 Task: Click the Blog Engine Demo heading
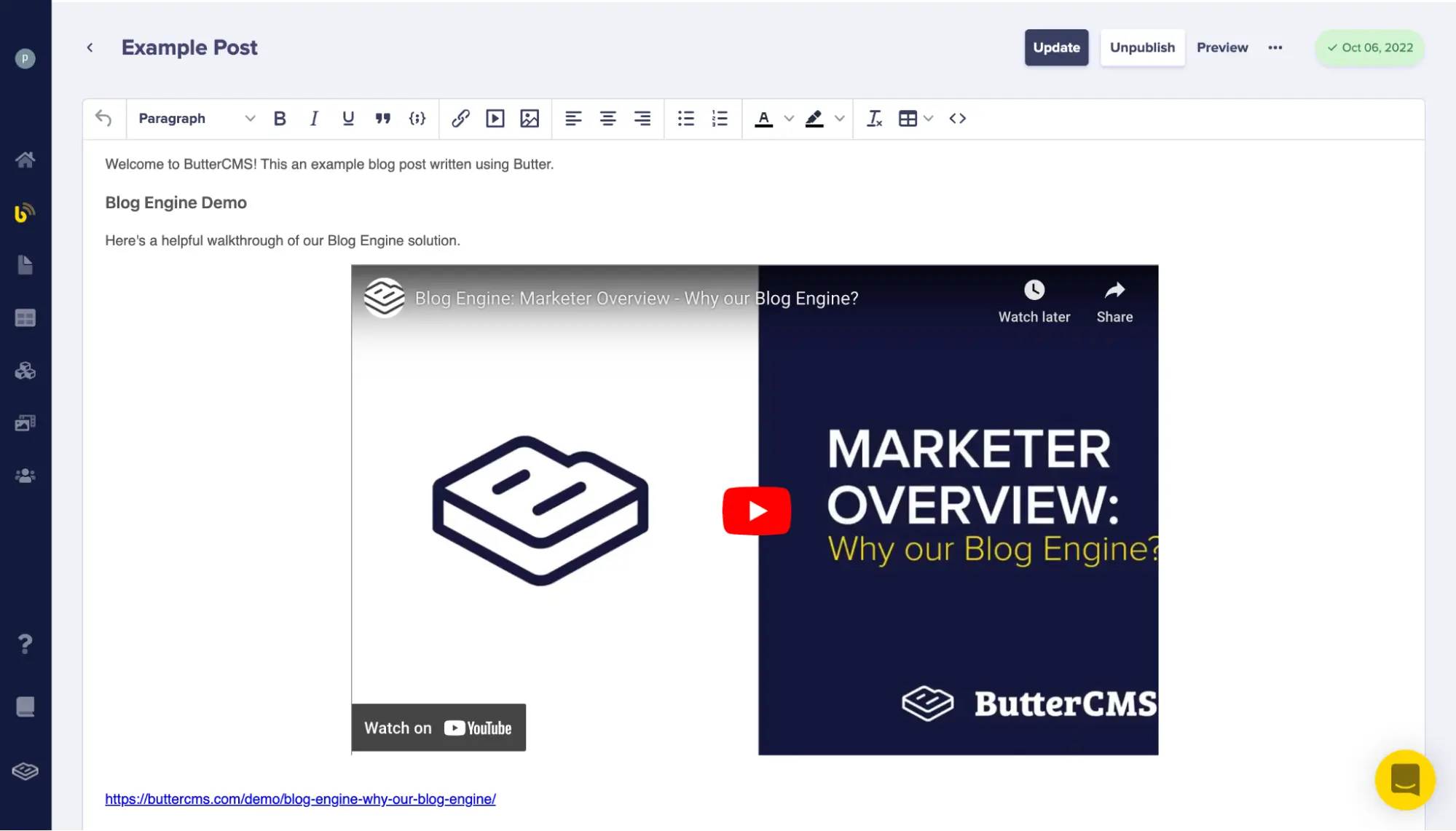click(176, 202)
